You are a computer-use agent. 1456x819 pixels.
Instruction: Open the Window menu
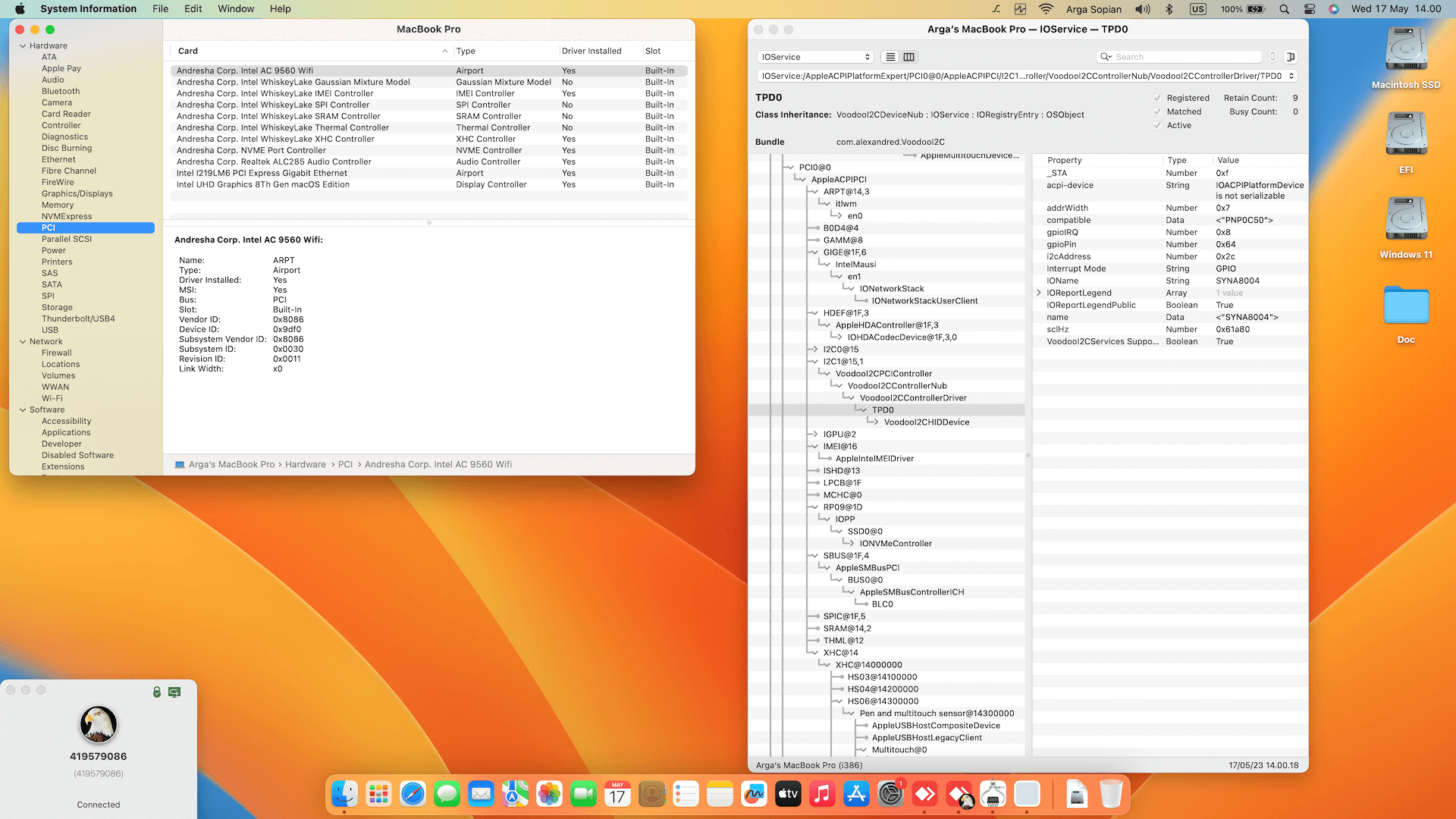(x=236, y=9)
